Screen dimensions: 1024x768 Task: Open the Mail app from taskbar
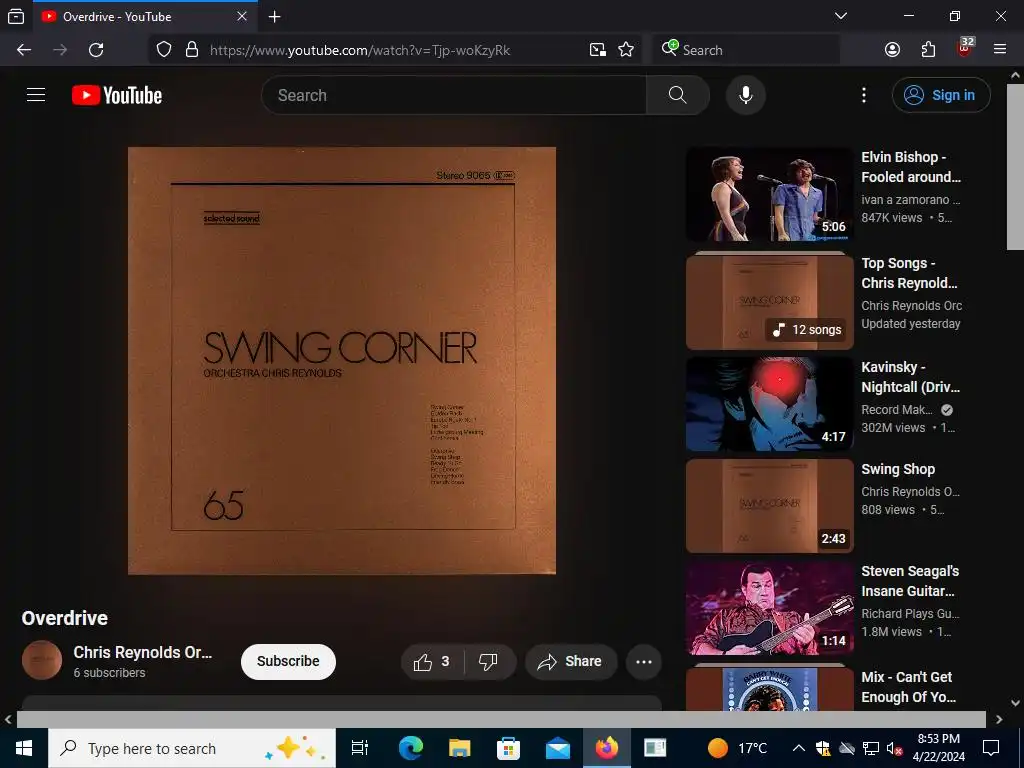[x=558, y=748]
